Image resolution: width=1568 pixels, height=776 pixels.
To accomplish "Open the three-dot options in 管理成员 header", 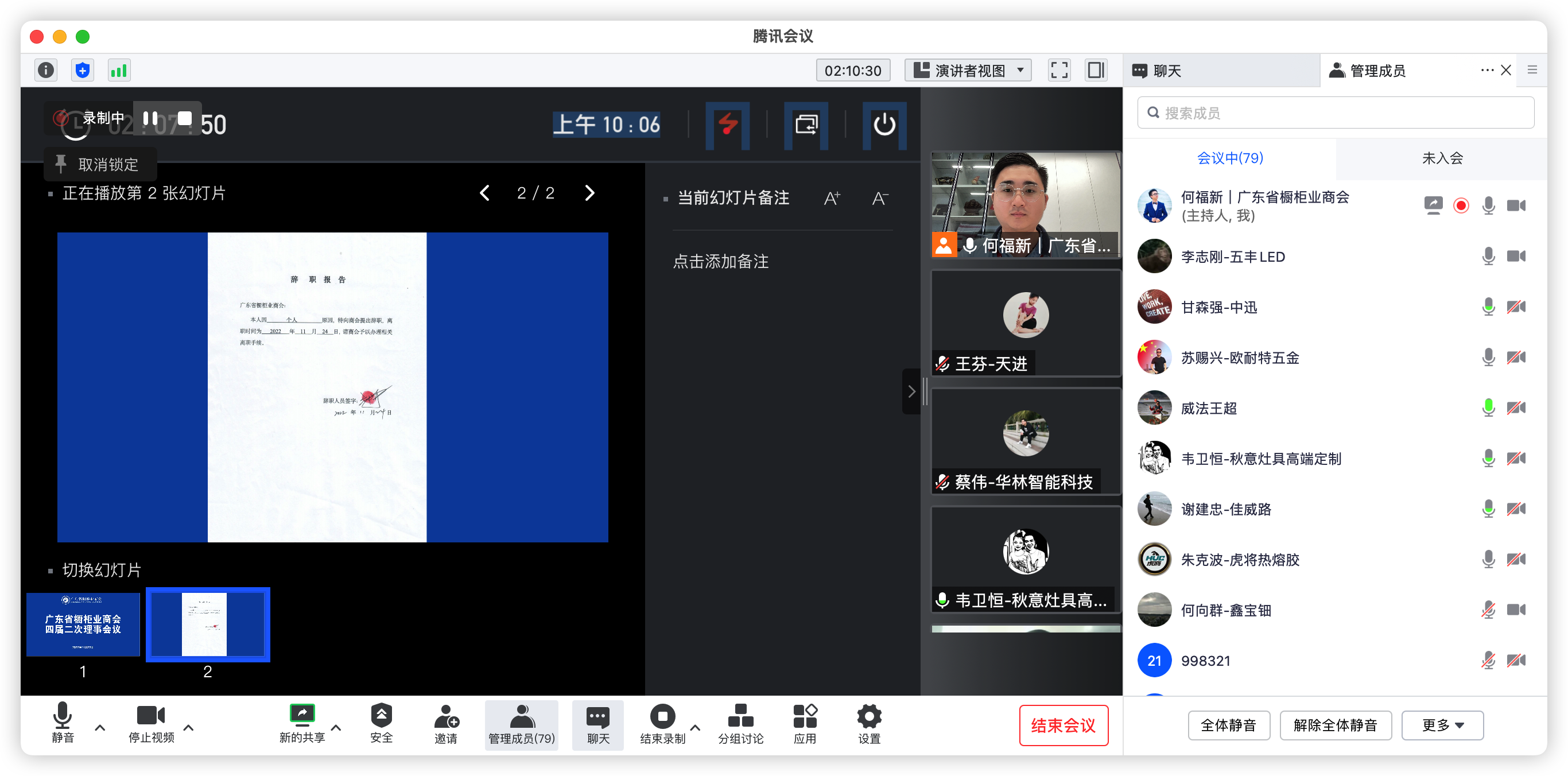I will [1487, 71].
